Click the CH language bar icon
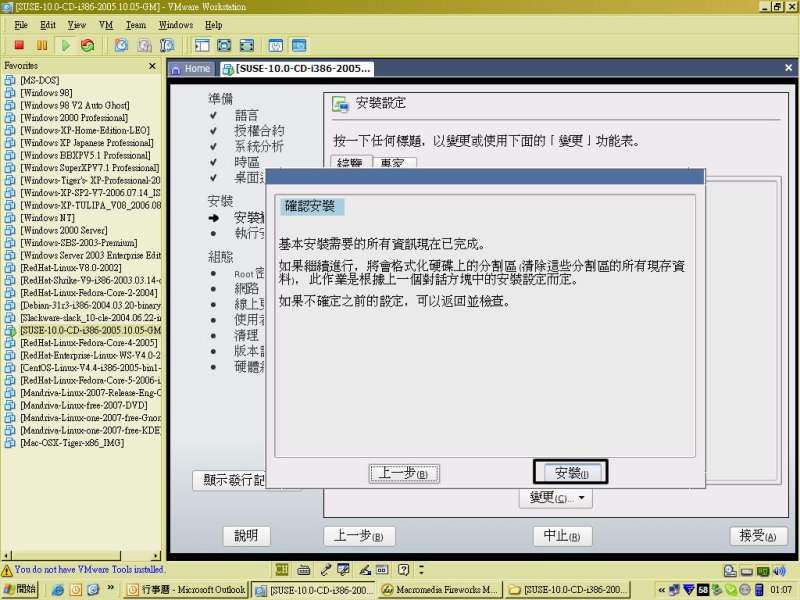 281,569
